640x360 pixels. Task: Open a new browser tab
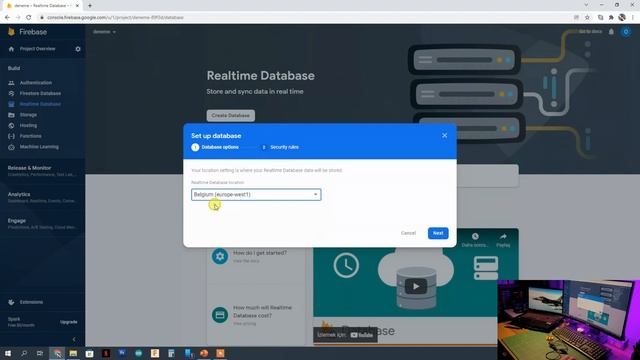click(x=90, y=6)
